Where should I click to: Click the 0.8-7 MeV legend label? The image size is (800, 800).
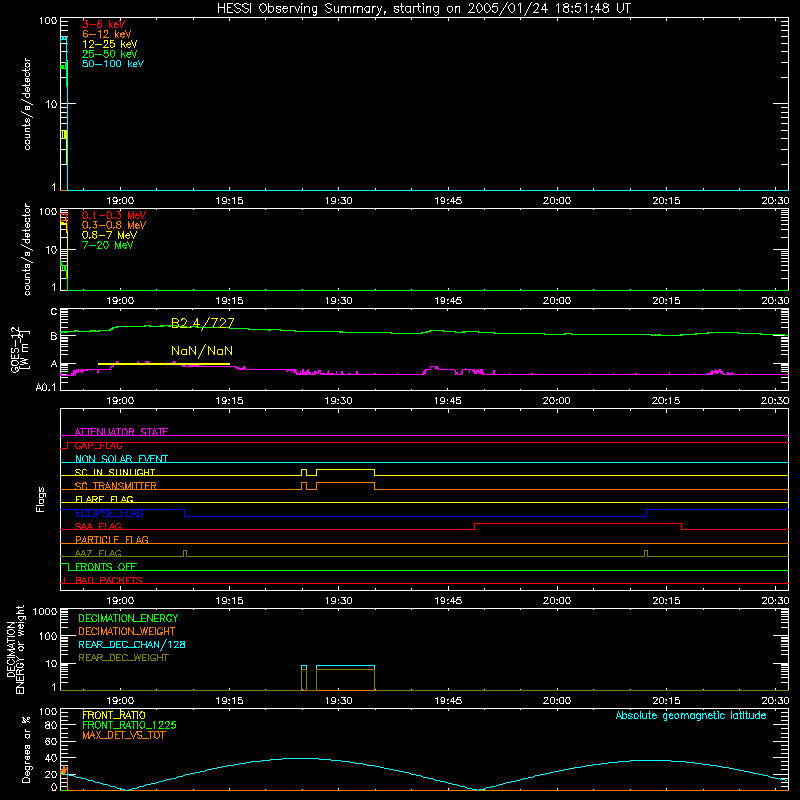tap(109, 235)
